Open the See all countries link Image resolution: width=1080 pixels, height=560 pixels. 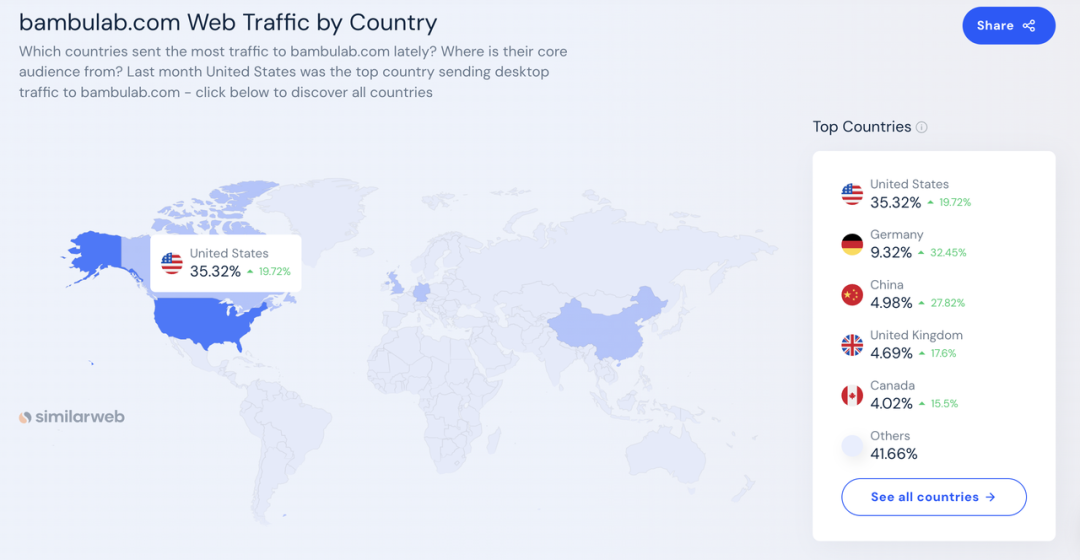pyautogui.click(x=933, y=497)
